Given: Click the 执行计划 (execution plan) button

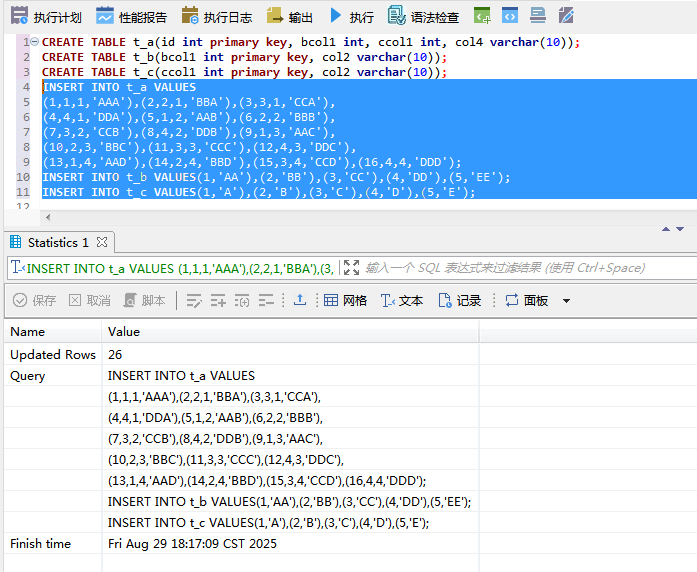Looking at the screenshot, I should 46,17.
